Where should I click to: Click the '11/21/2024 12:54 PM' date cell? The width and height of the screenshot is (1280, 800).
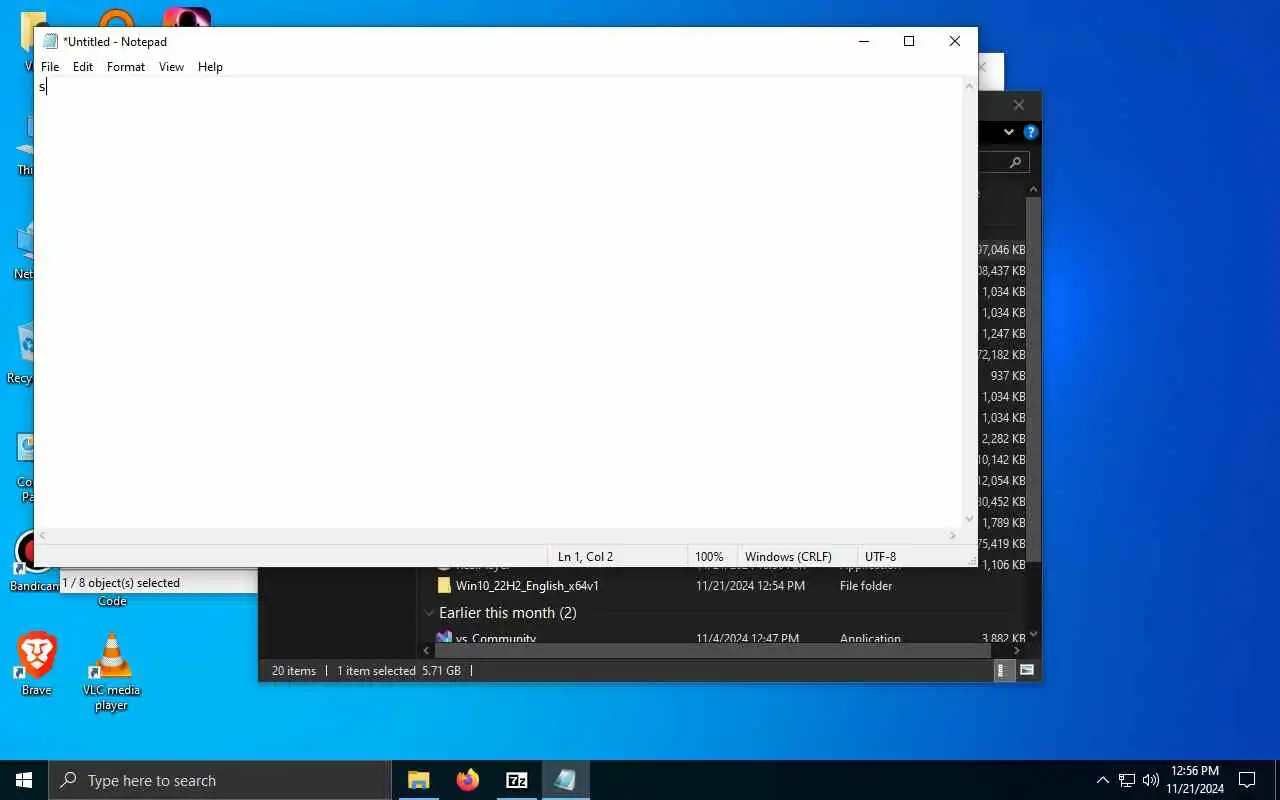pos(750,585)
